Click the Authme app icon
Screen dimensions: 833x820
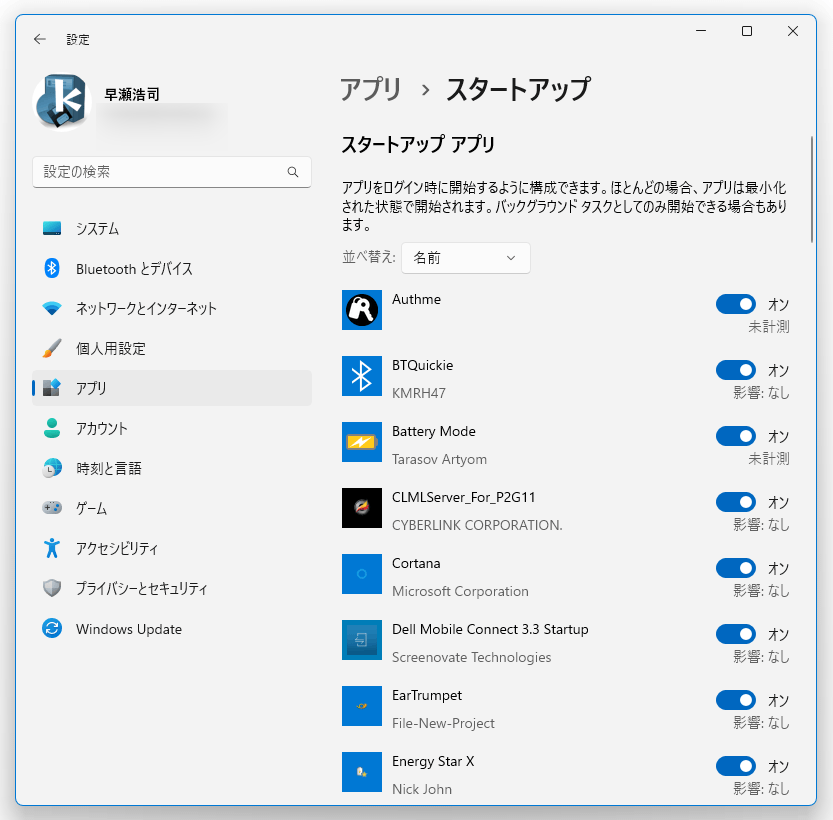point(362,310)
